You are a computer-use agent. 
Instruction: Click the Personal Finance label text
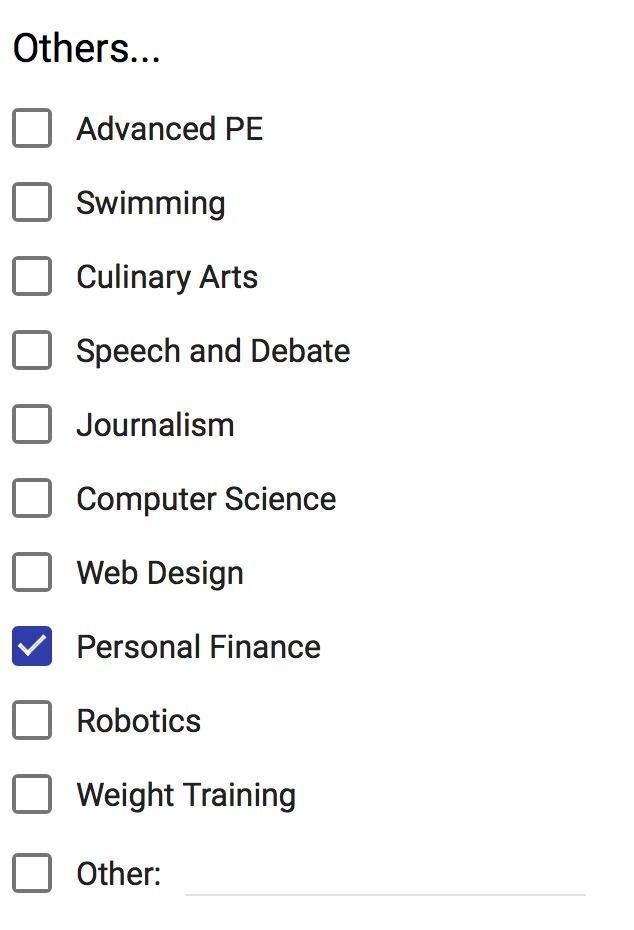tap(198, 647)
